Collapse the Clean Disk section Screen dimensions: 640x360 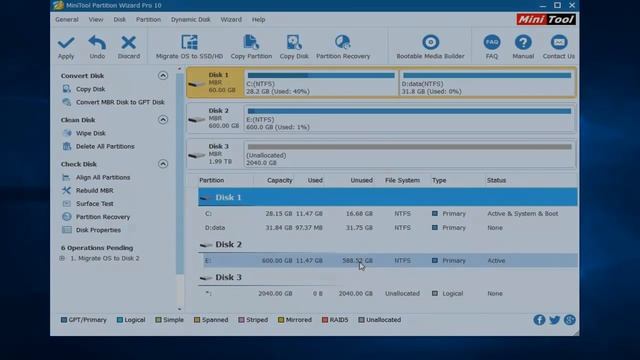[x=163, y=120]
